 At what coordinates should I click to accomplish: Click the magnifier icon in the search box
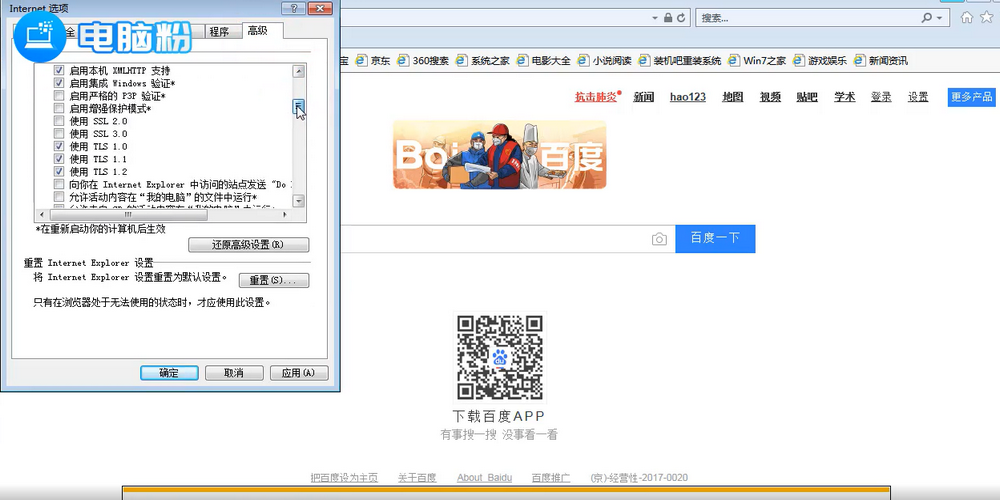click(x=927, y=18)
